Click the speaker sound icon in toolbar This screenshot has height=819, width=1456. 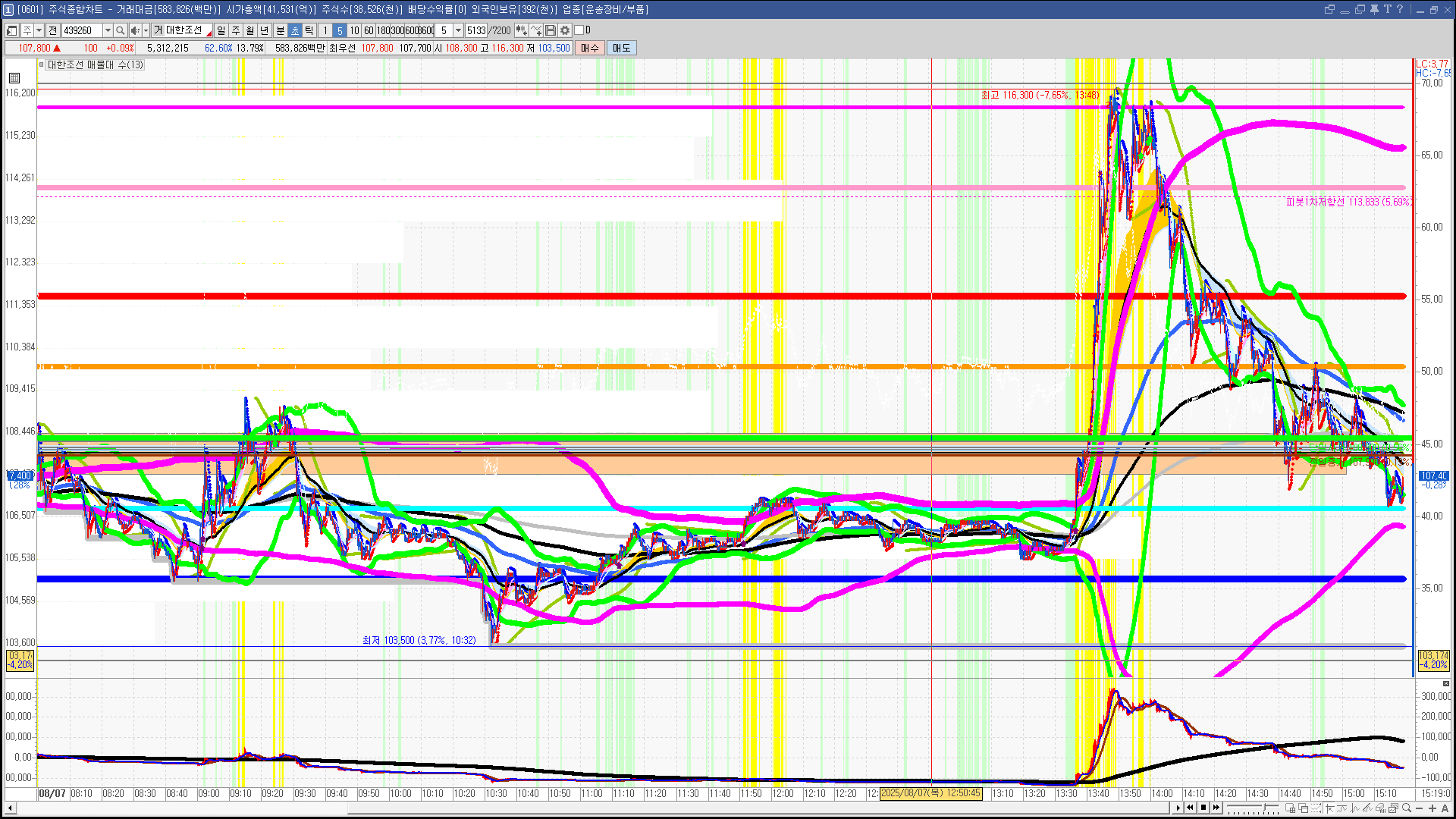[134, 30]
